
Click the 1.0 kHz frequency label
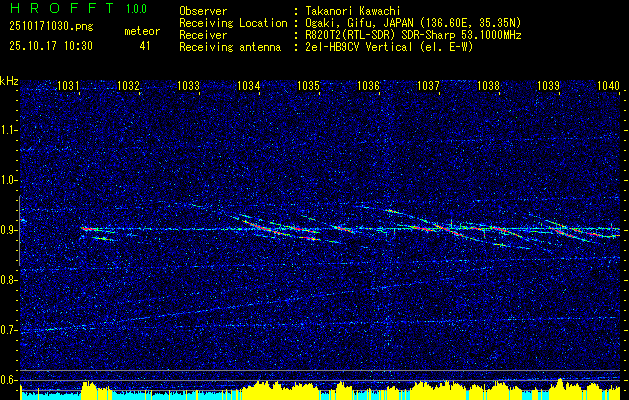7,180
